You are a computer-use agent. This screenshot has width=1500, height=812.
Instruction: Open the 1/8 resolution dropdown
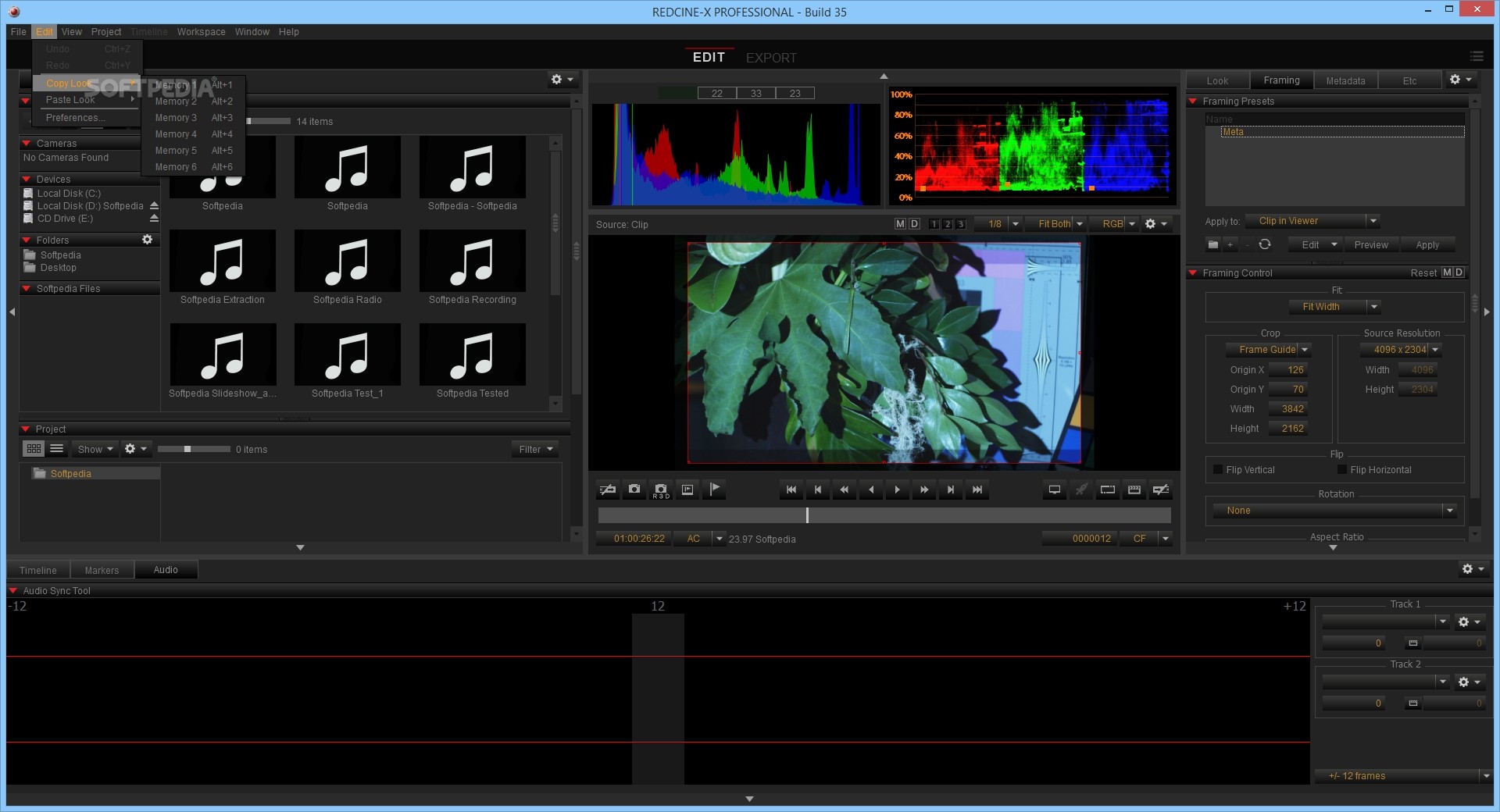click(1000, 224)
